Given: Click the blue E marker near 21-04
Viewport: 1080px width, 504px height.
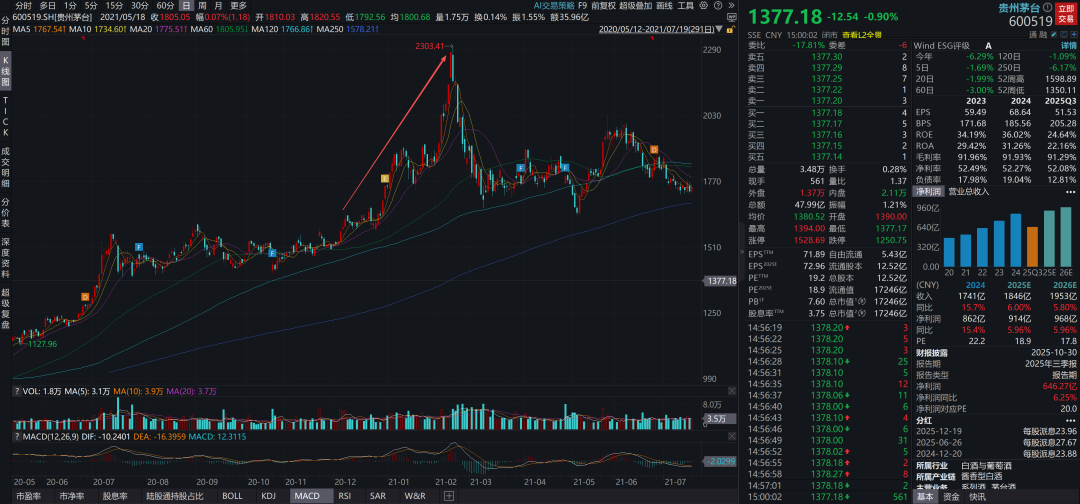Looking at the screenshot, I should point(521,167).
